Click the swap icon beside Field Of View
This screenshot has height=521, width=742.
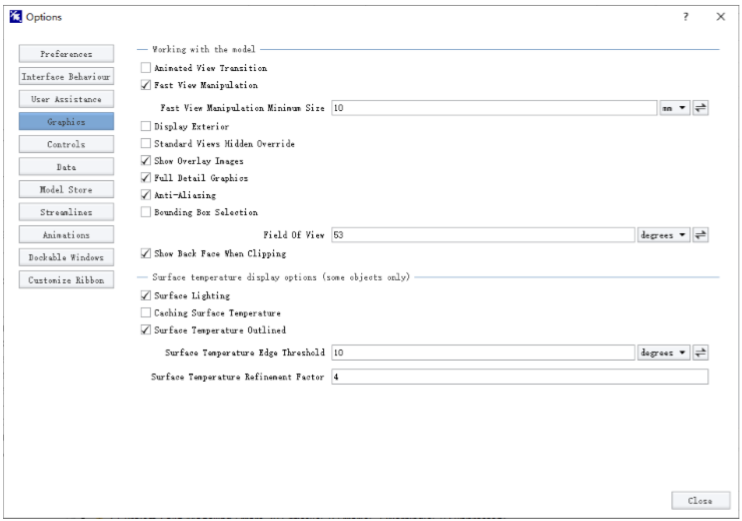[701, 235]
